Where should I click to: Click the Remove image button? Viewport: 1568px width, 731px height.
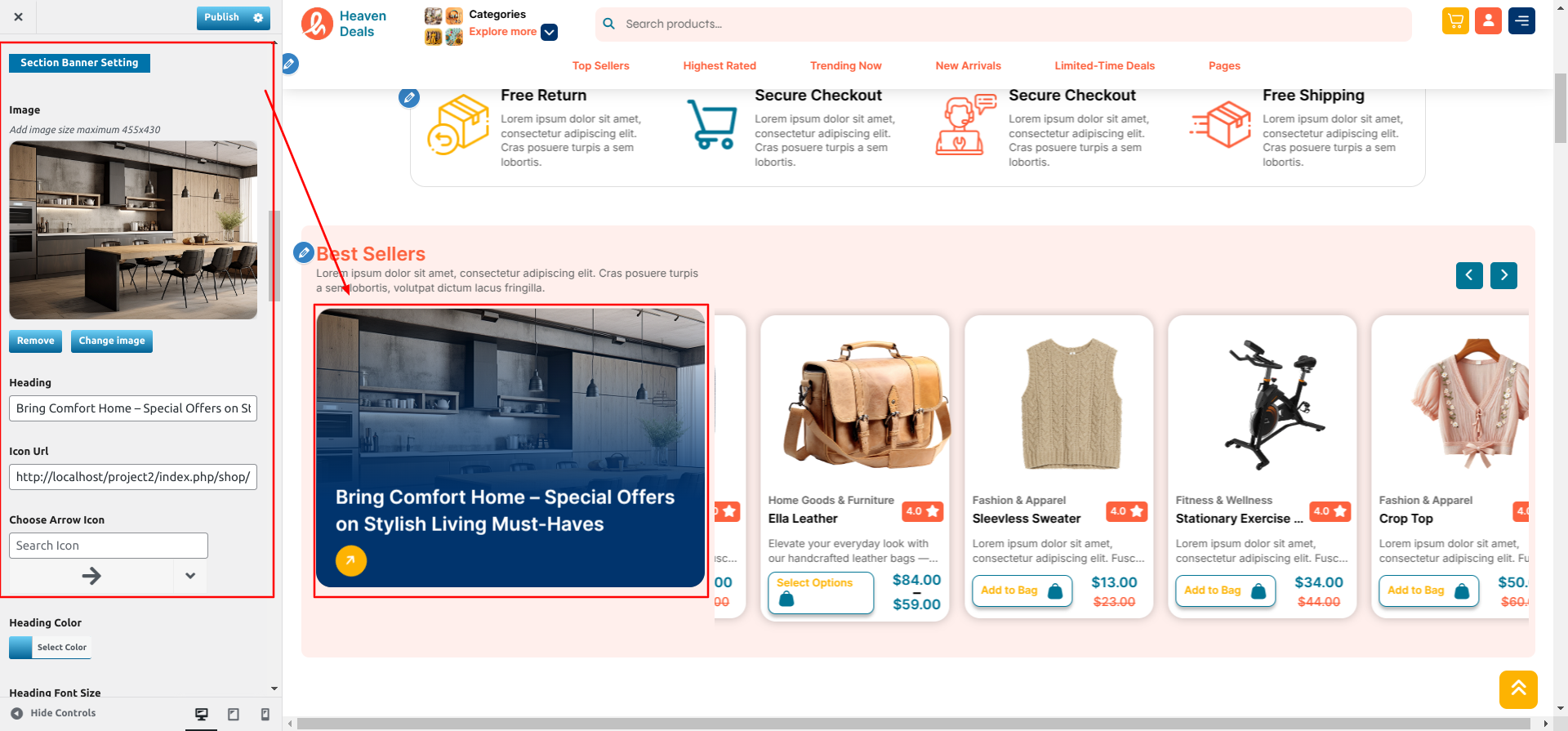[x=36, y=341]
